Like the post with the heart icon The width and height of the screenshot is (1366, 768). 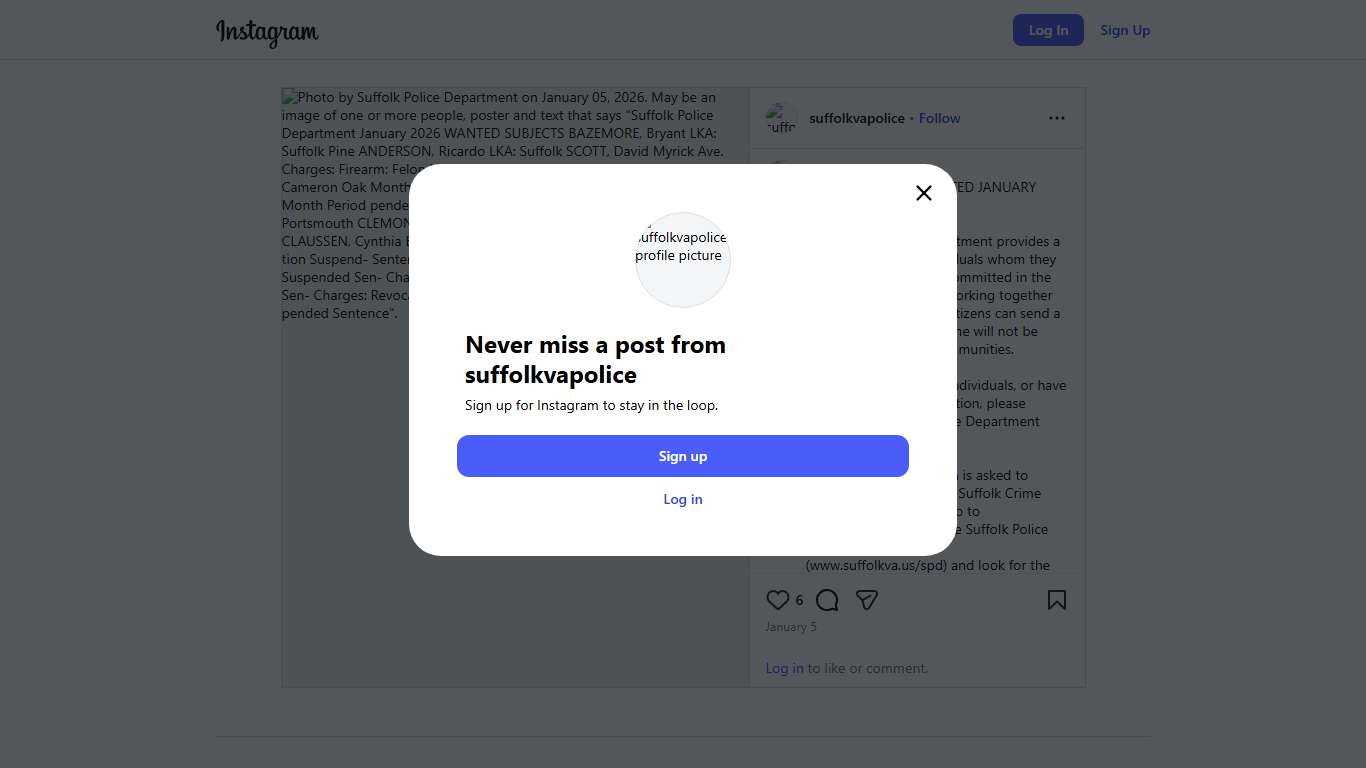[x=777, y=600]
